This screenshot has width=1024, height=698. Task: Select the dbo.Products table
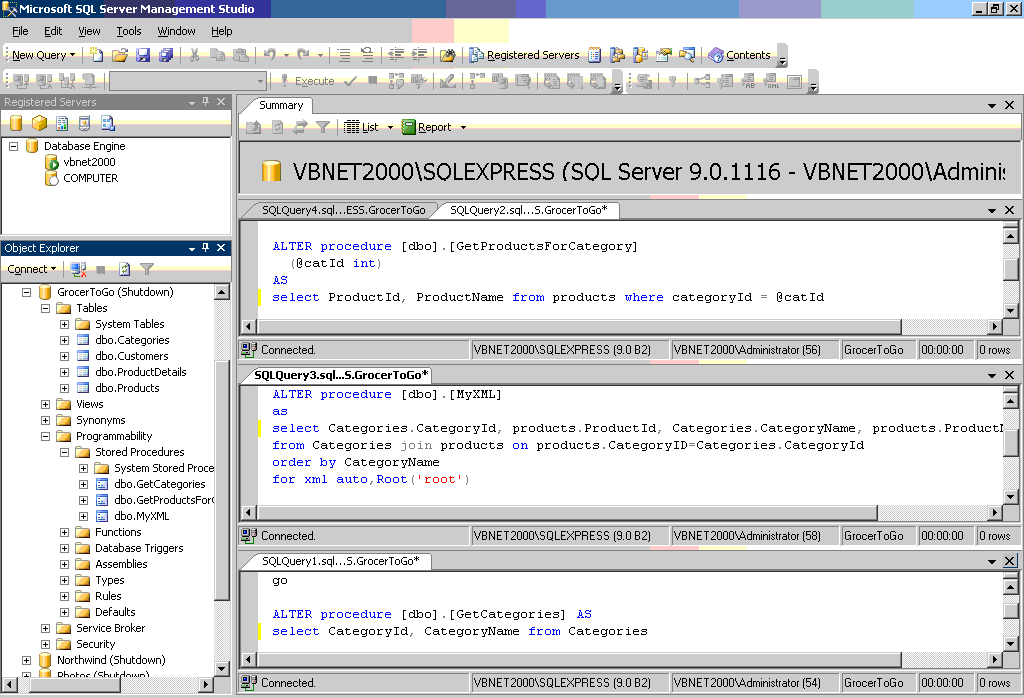127,389
